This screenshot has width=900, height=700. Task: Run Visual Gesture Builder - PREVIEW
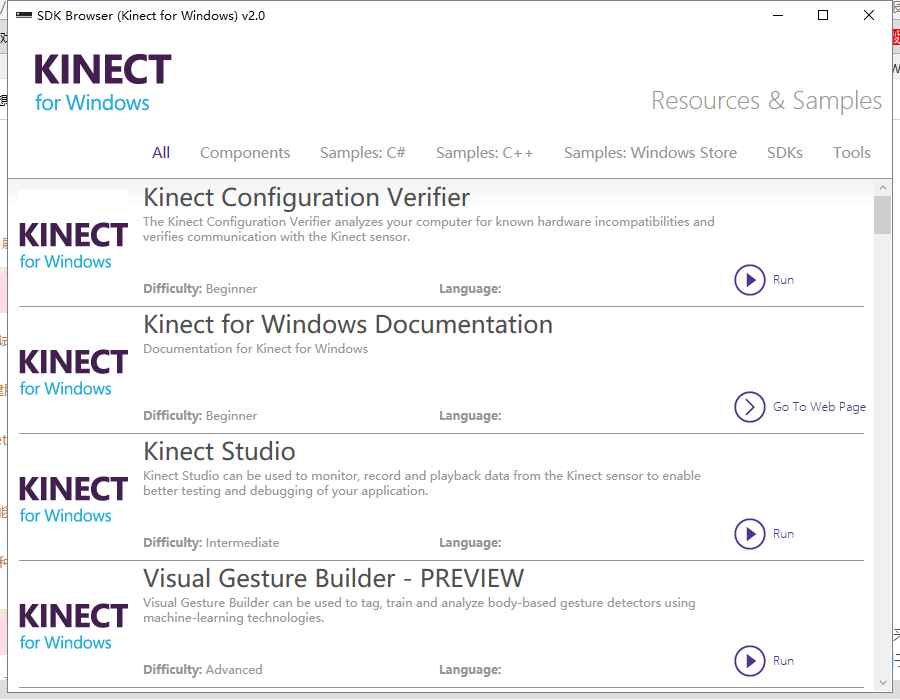click(x=750, y=661)
